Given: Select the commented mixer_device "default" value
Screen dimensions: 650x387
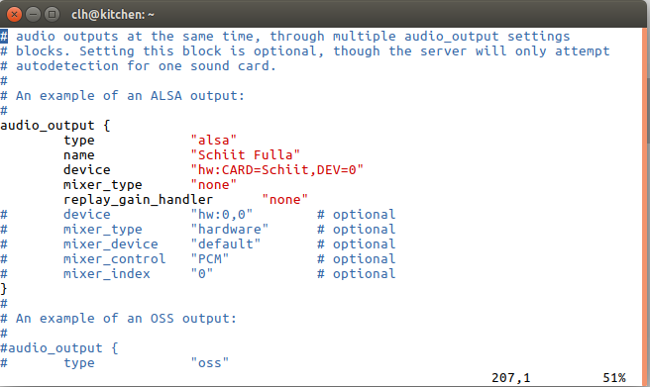Looking at the screenshot, I should 226,244.
